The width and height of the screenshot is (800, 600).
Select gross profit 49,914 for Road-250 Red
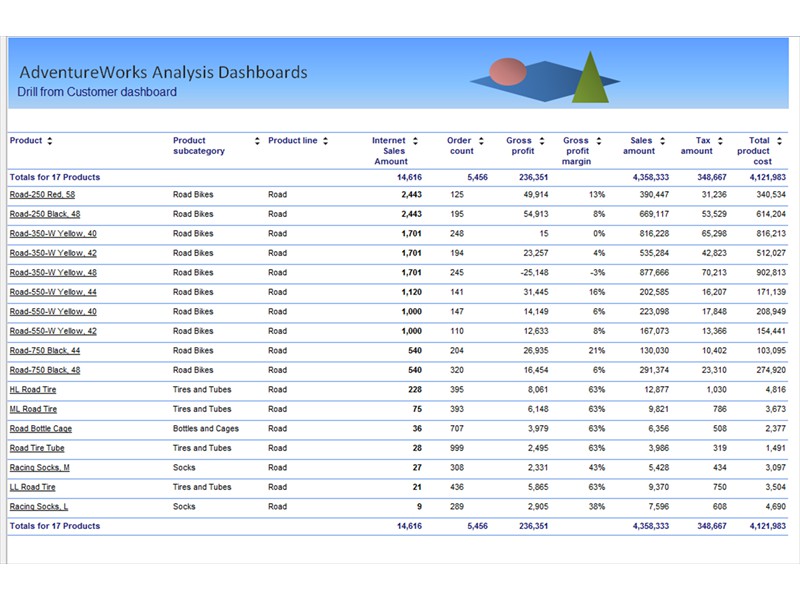click(x=536, y=194)
